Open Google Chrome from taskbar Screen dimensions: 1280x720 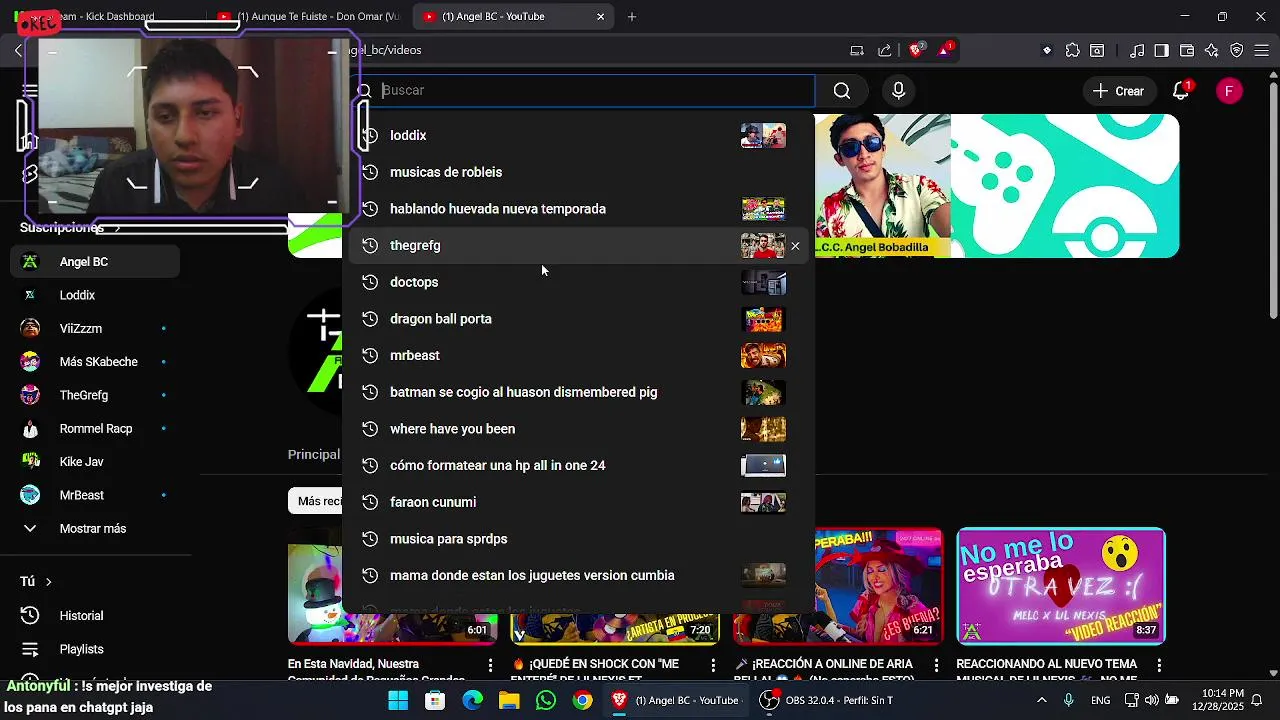tap(582, 700)
